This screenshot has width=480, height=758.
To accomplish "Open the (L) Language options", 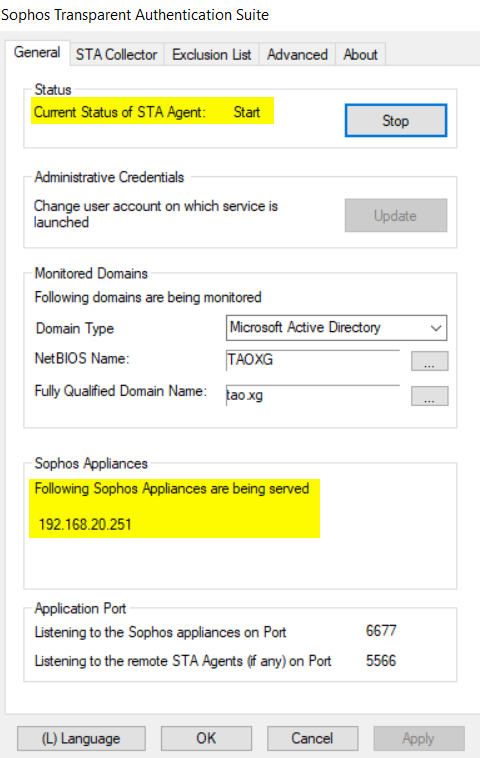I will (81, 738).
